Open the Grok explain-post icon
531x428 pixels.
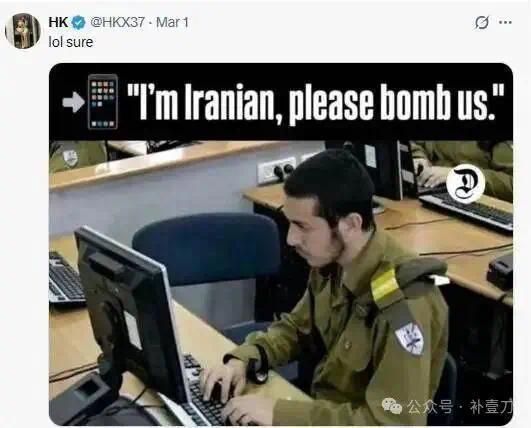[x=481, y=23]
